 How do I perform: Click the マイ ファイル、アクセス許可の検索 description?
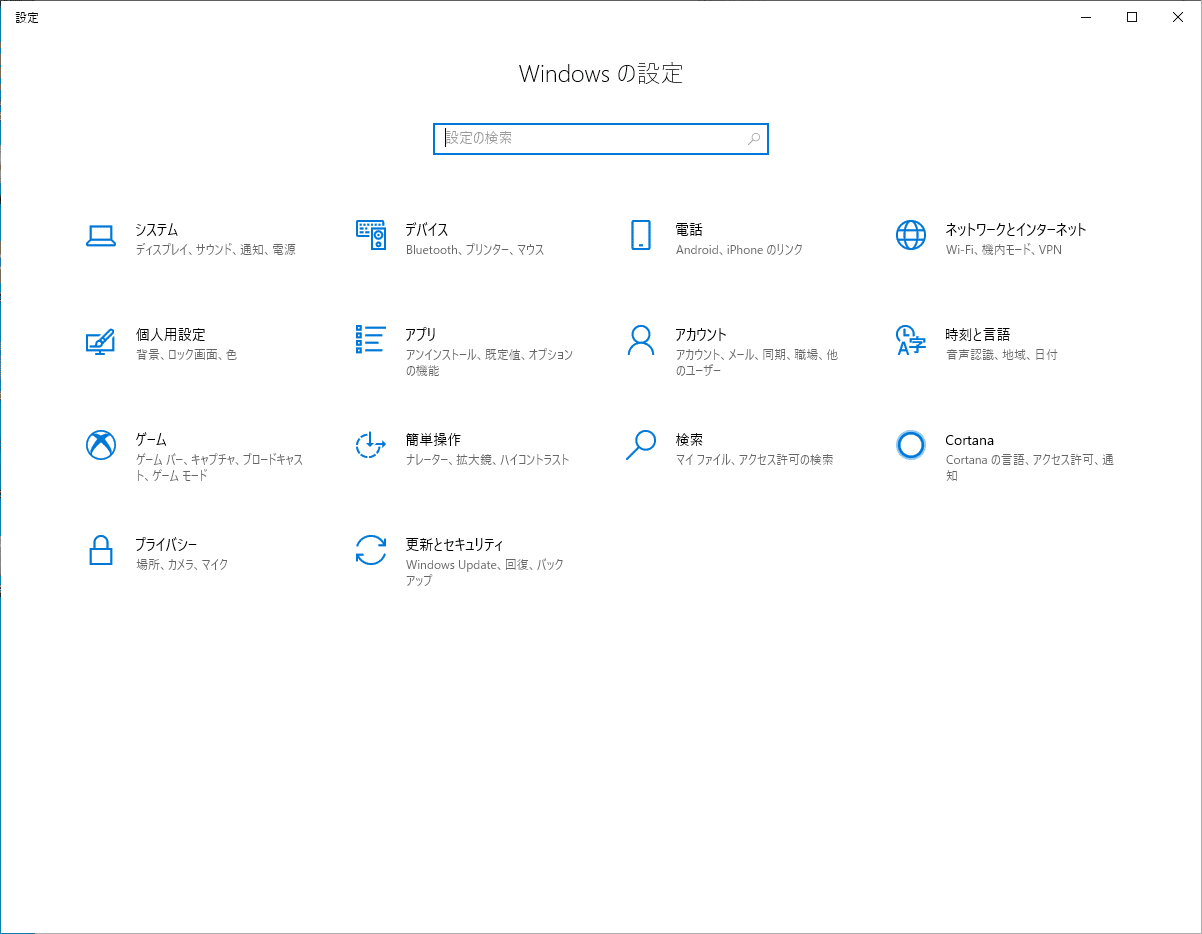tap(754, 460)
